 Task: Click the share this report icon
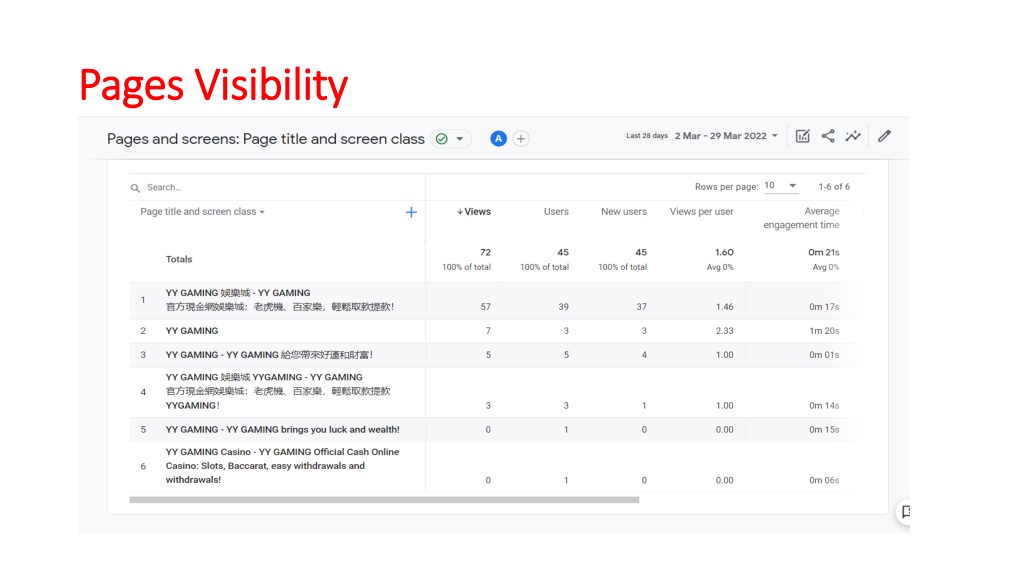[x=828, y=136]
